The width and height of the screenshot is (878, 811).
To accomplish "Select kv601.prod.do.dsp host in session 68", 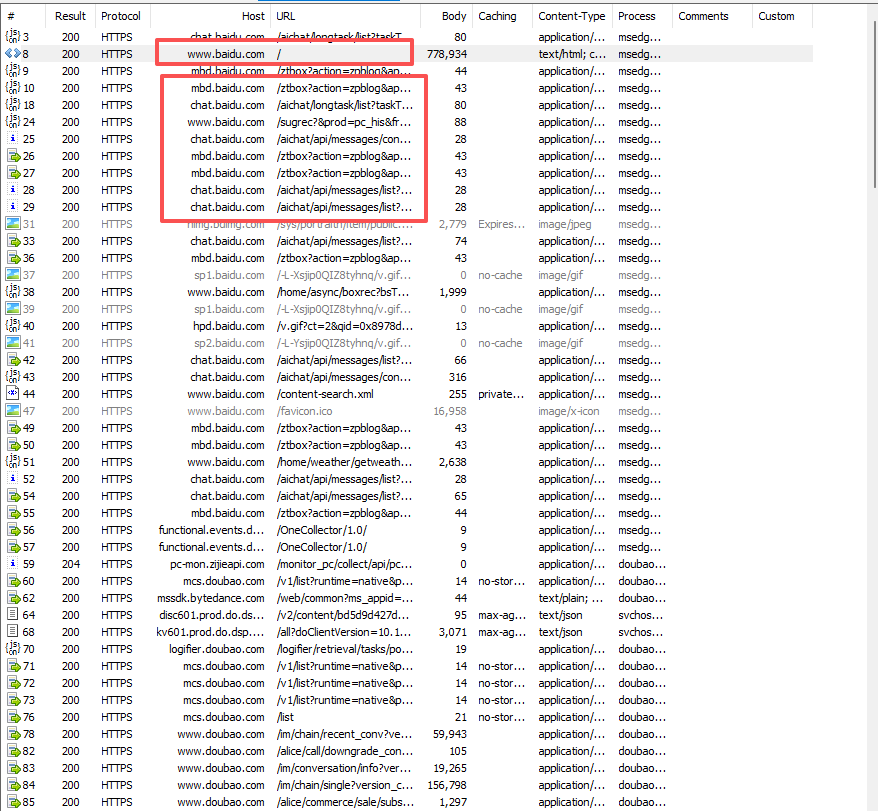I will pyautogui.click(x=210, y=632).
